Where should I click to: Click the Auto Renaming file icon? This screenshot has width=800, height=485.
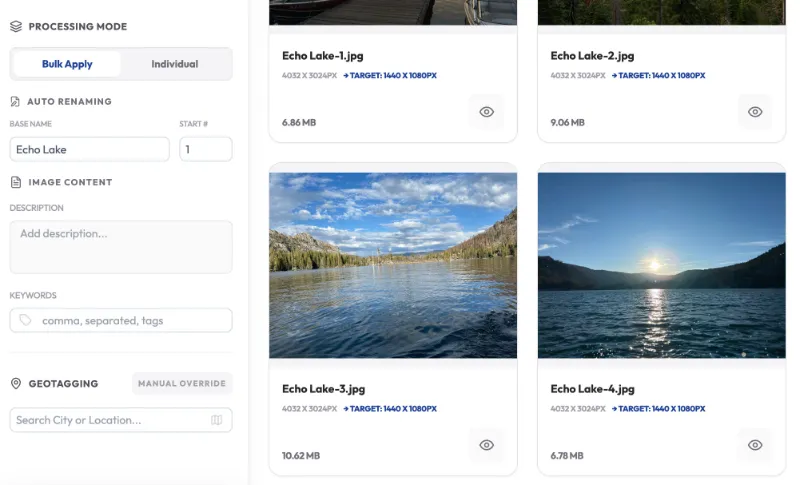[15, 101]
